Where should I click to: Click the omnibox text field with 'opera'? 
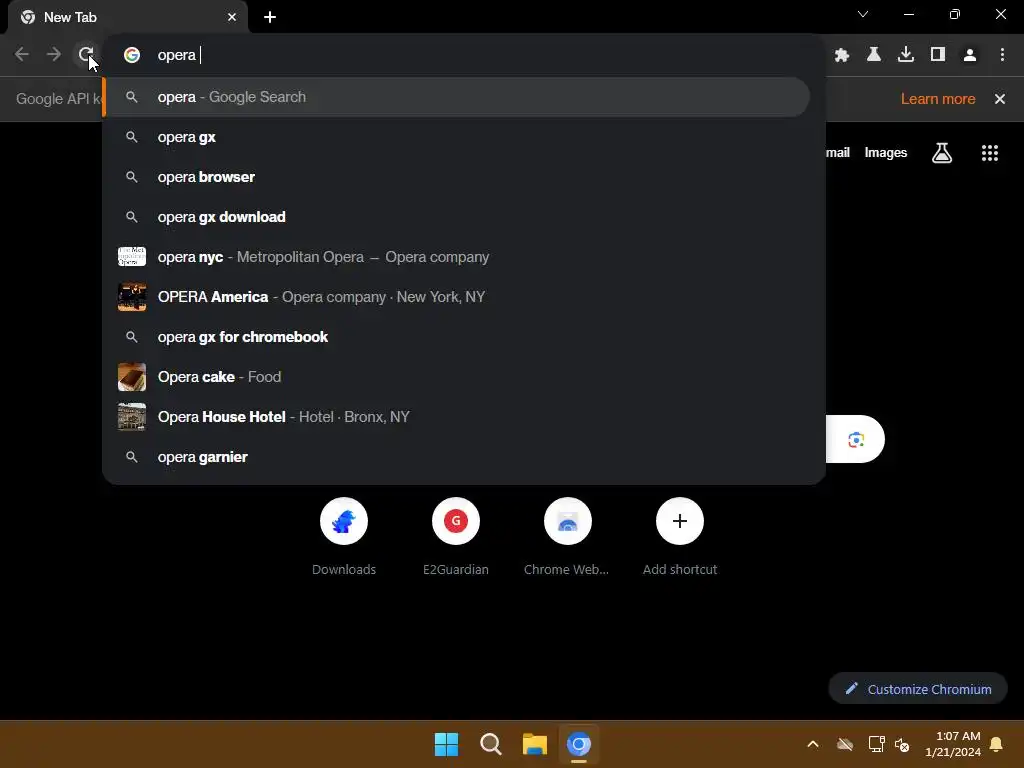point(464,55)
